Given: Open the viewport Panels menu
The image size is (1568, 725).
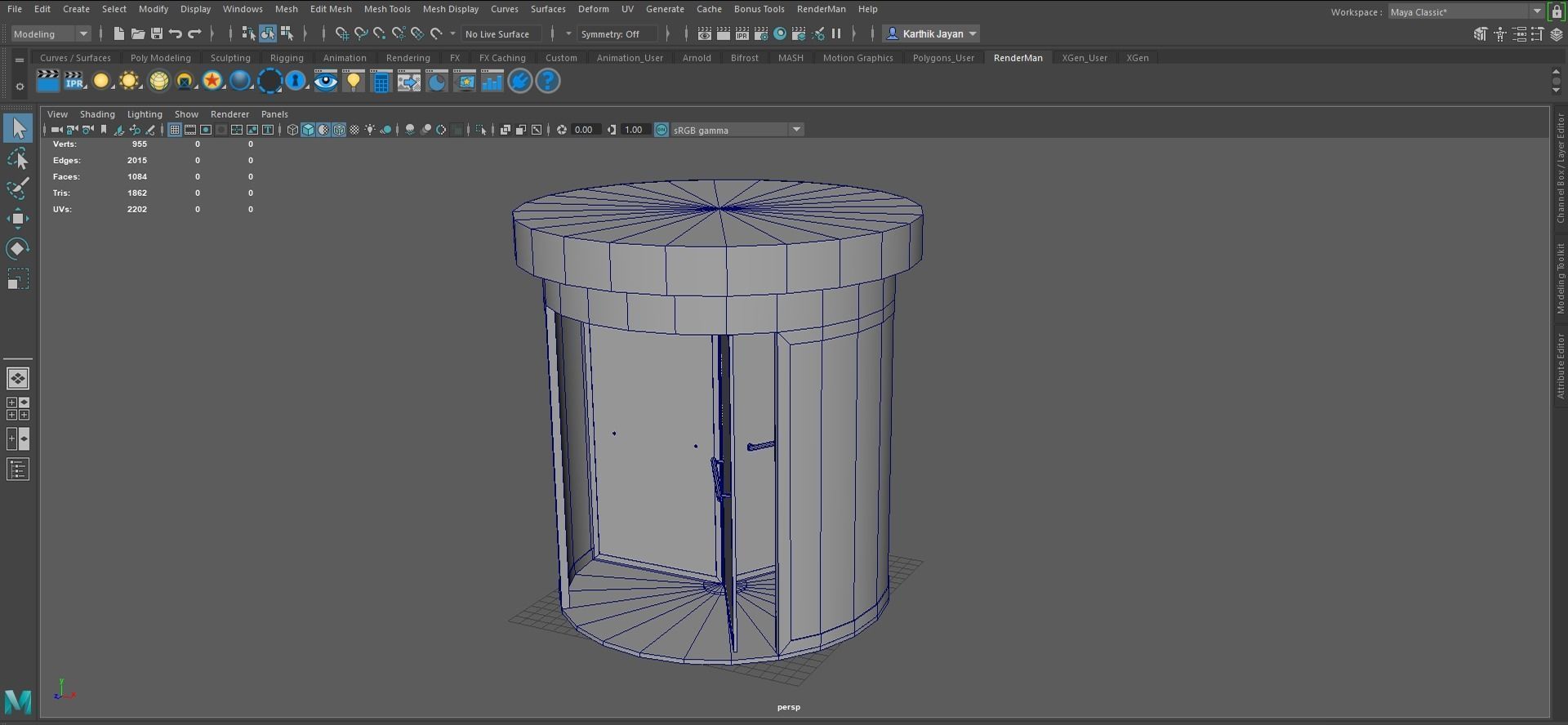Looking at the screenshot, I should click(x=274, y=114).
